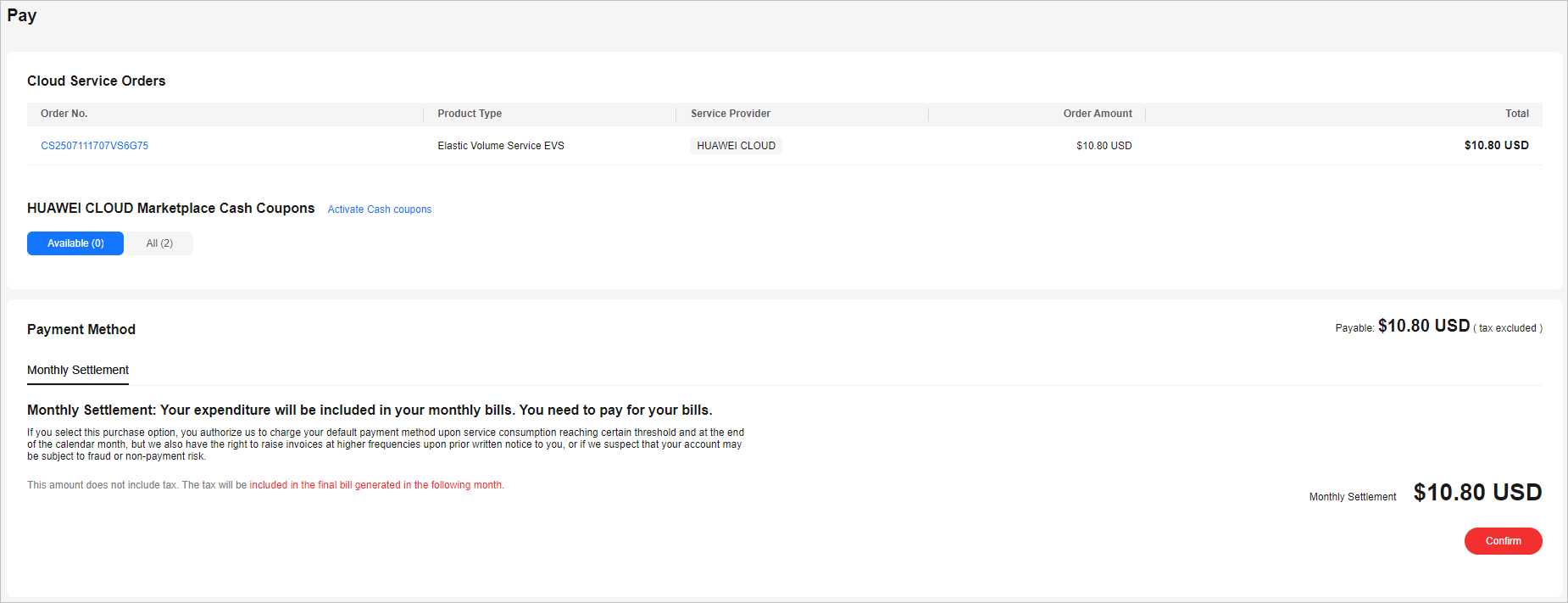
Task: Click HUAWEI CLOUD Marketplace Cash Coupons heading
Action: pyautogui.click(x=171, y=209)
